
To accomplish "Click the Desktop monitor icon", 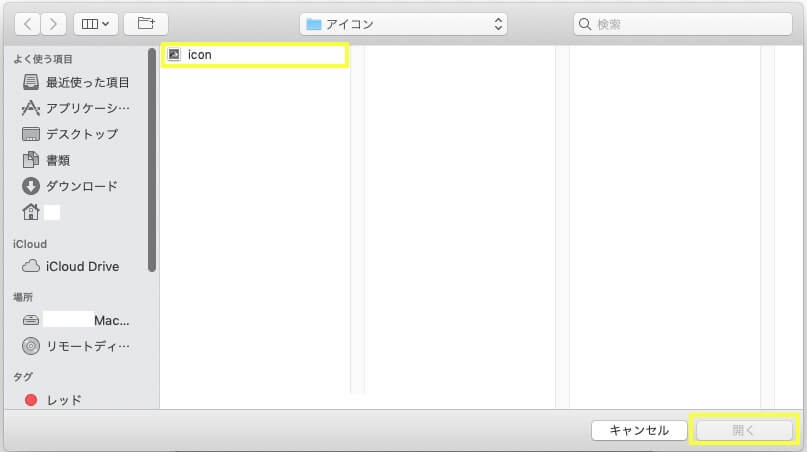I will 30,134.
